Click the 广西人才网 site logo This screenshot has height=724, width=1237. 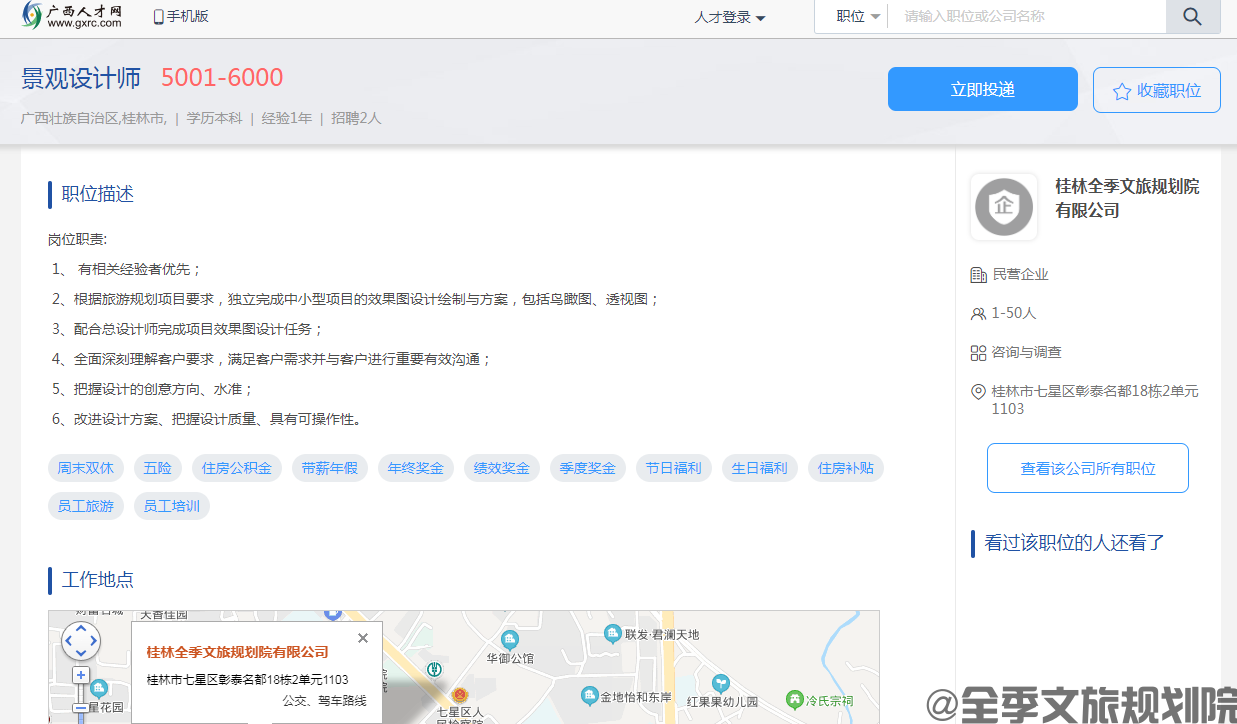click(x=71, y=16)
